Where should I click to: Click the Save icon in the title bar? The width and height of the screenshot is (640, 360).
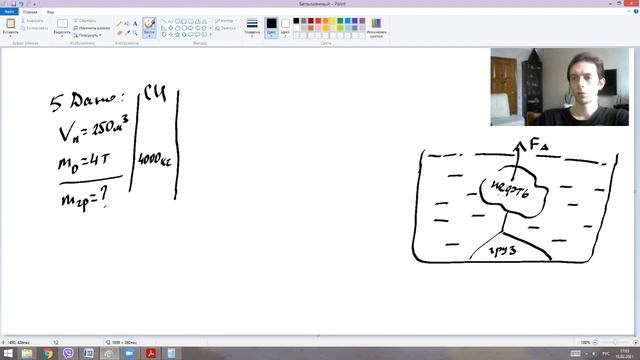[13, 4]
